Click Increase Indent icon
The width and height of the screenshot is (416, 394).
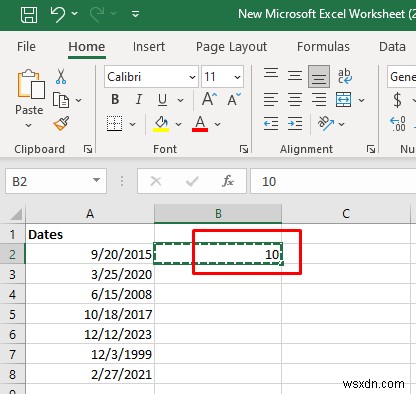(295, 124)
